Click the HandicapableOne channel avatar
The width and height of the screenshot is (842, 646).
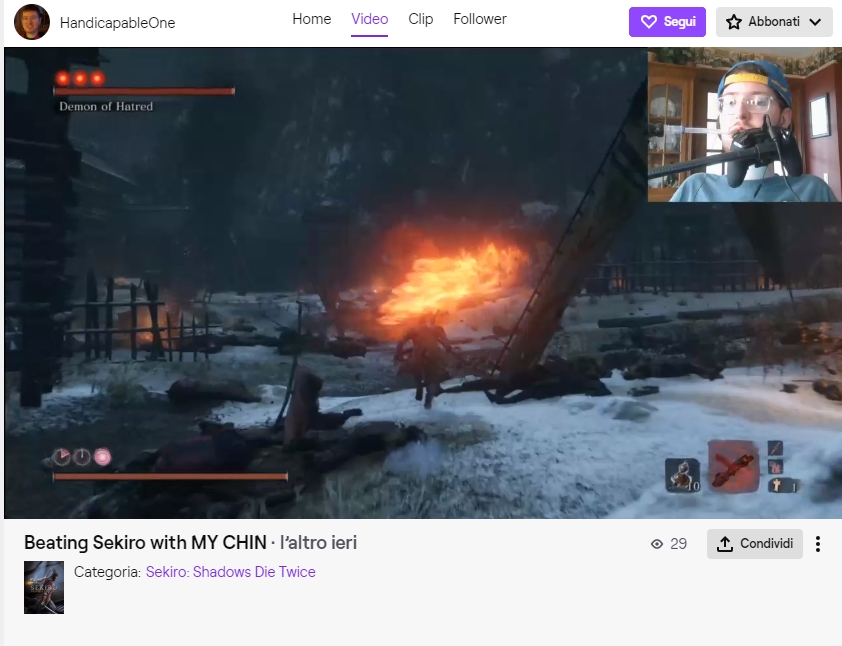(x=32, y=22)
